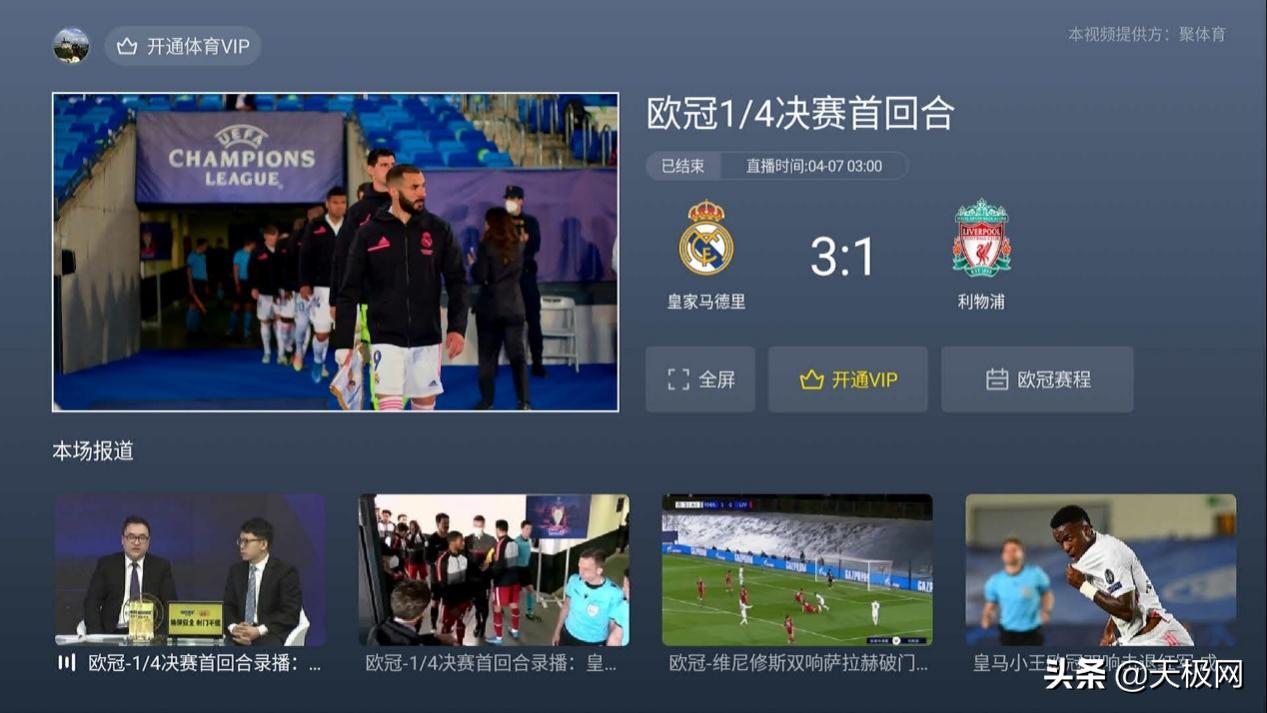The width and height of the screenshot is (1267, 713).
Task: Open the Vinicius celebration thumbnail
Action: [1100, 570]
